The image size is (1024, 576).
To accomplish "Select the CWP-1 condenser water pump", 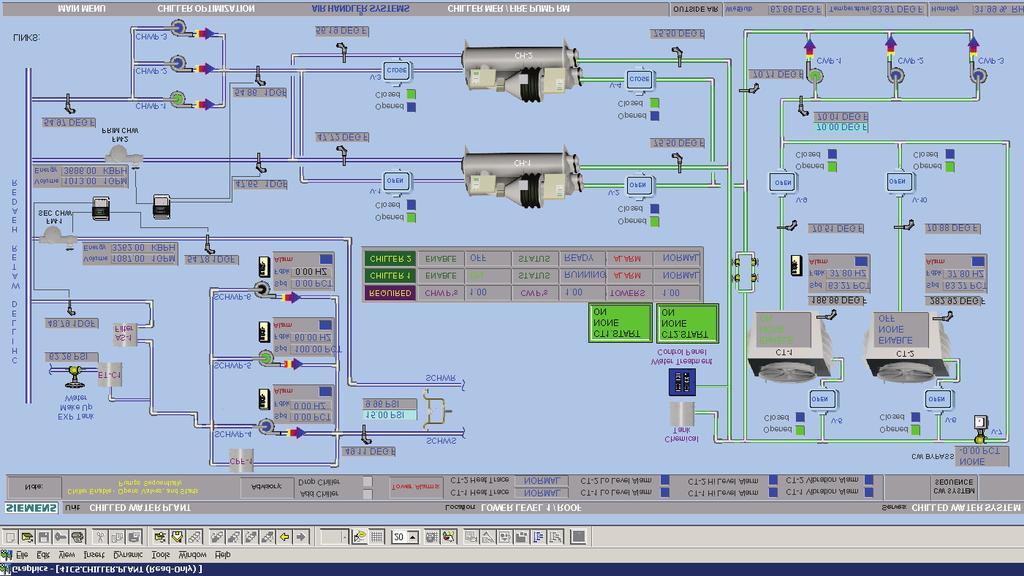I will (x=814, y=75).
